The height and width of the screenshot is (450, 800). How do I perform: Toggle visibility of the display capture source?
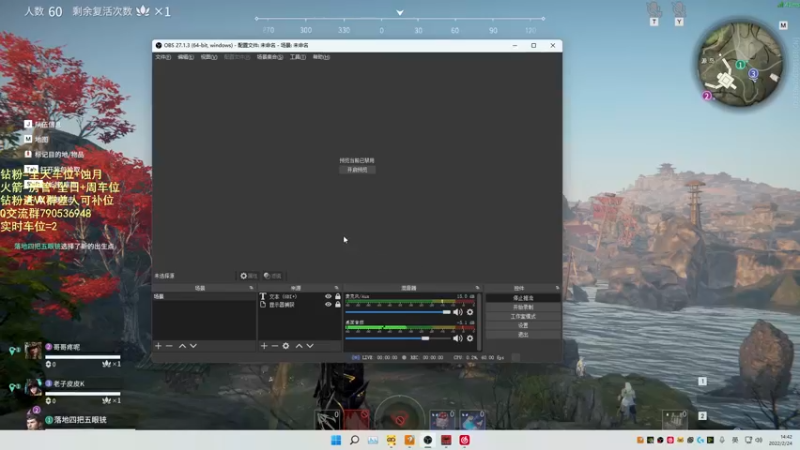(x=328, y=305)
